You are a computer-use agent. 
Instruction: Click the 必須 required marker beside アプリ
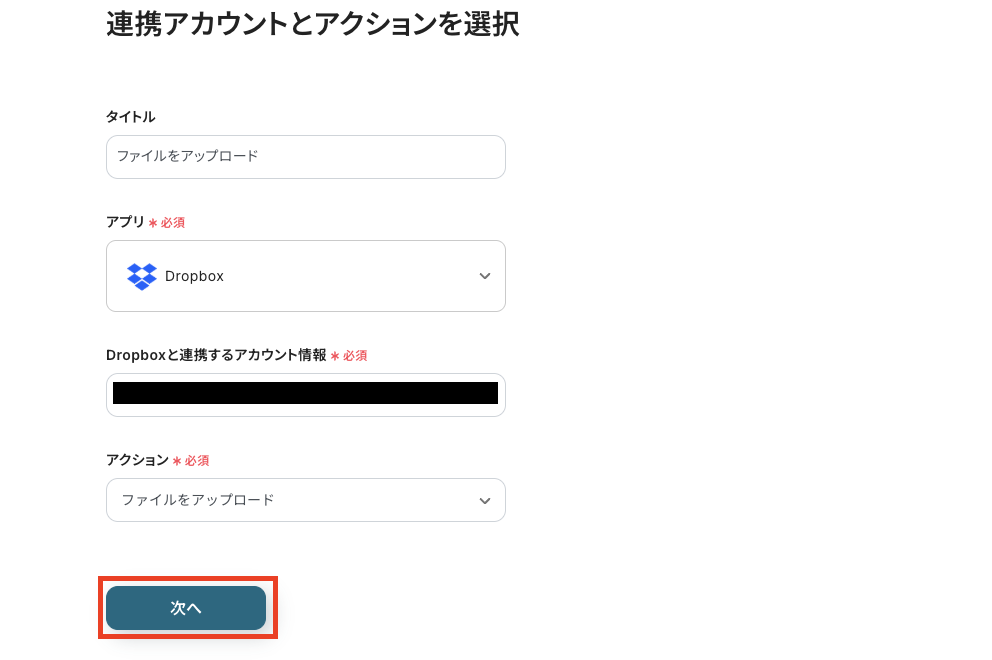click(x=169, y=222)
